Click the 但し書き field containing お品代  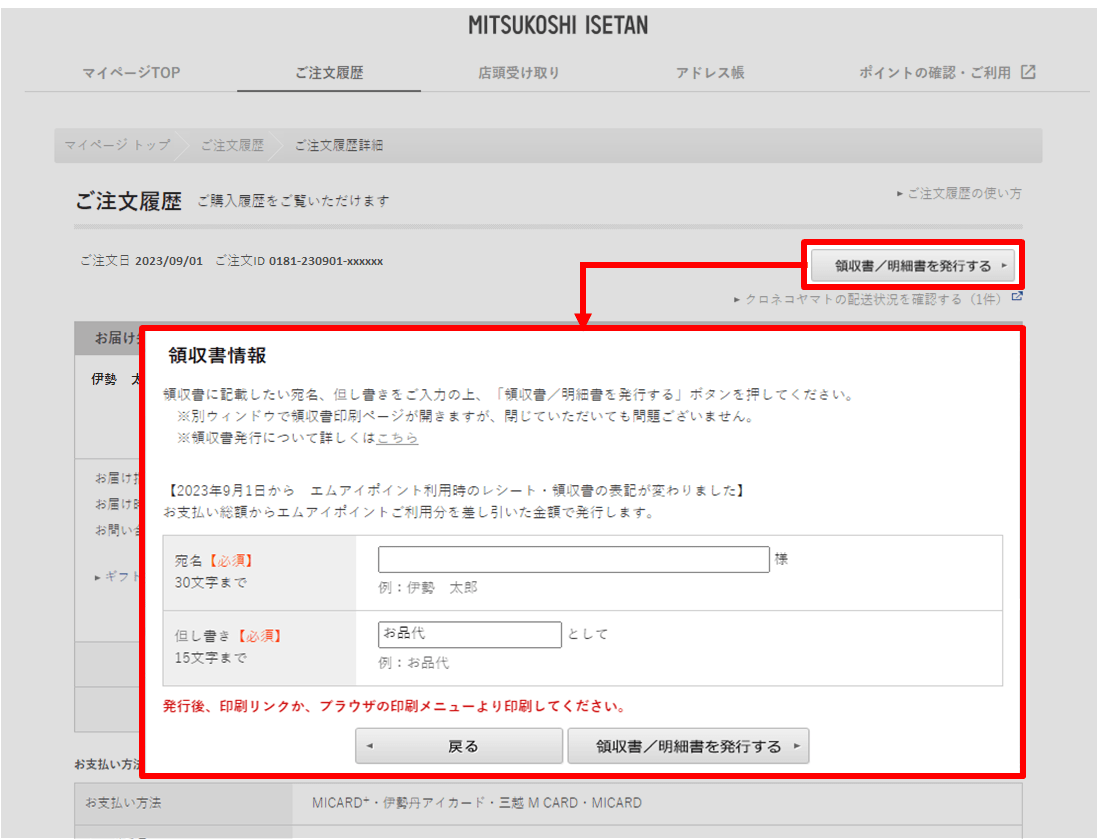(469, 634)
